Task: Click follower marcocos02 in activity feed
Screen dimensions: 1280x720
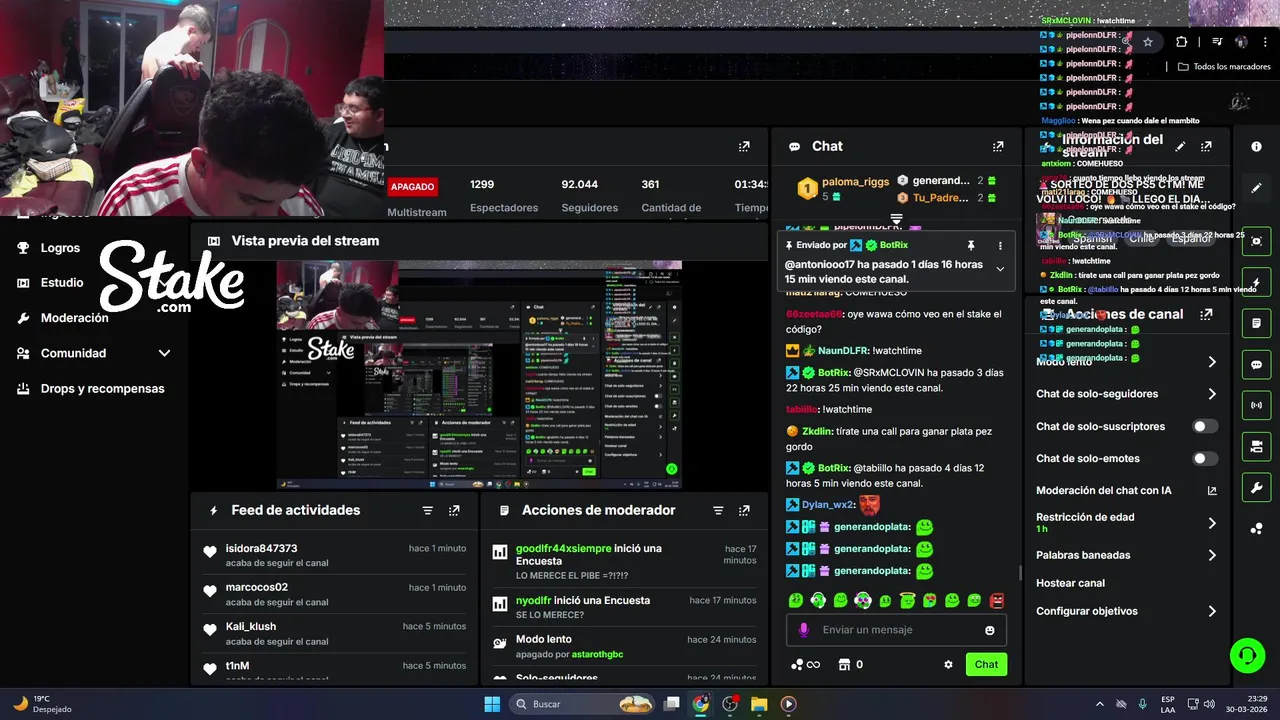Action: click(256, 587)
